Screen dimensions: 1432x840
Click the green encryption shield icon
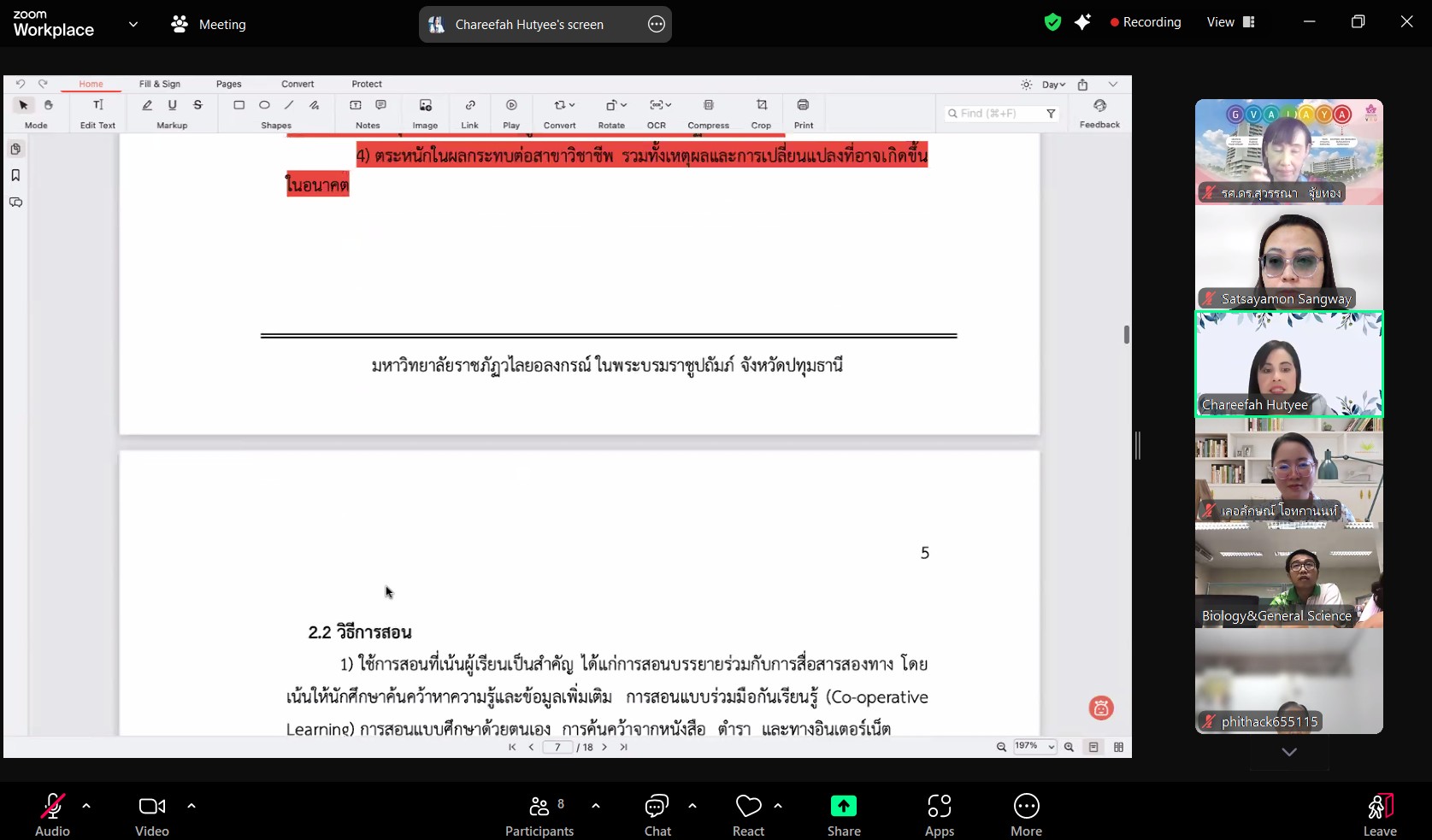coord(1052,23)
